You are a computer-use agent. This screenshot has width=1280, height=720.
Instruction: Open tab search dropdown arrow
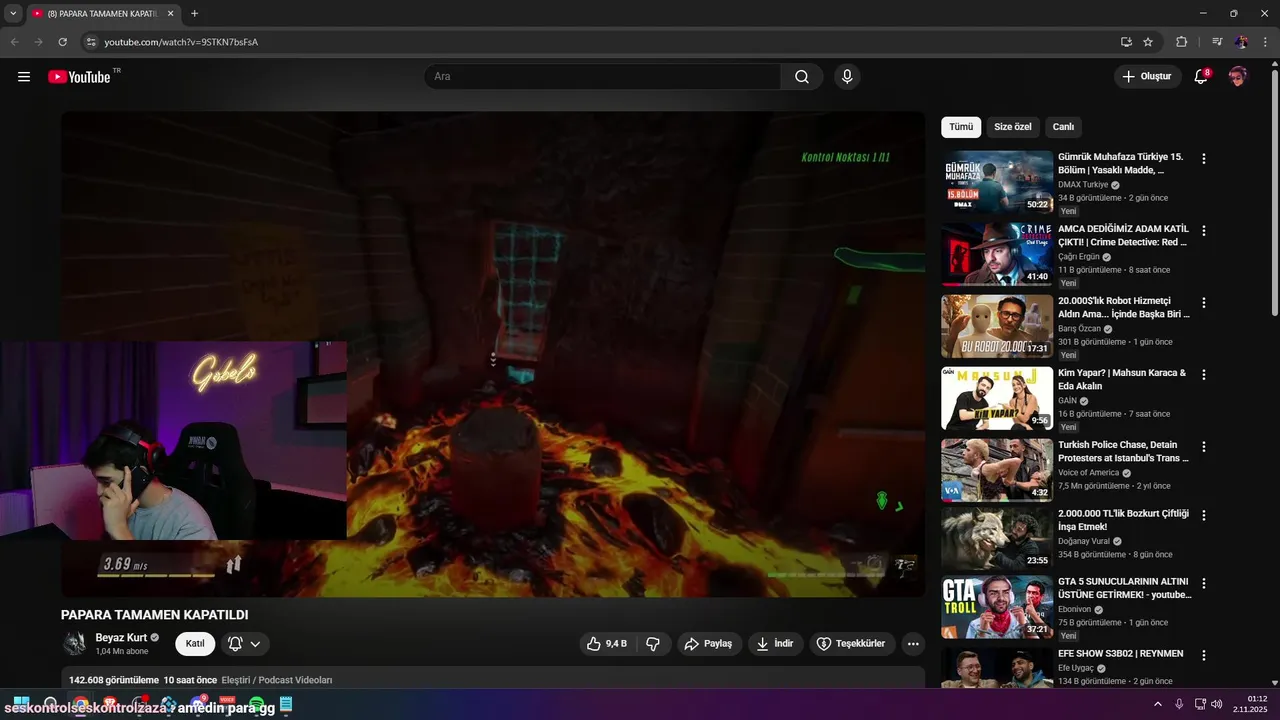[x=13, y=14]
